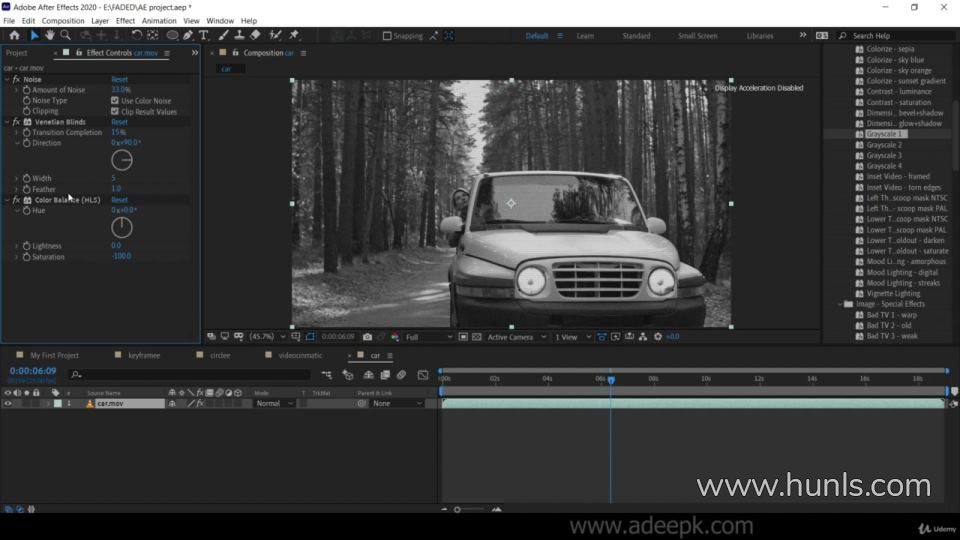Image resolution: width=960 pixels, height=540 pixels.
Task: Open the Active Camera dropdown
Action: (x=516, y=337)
